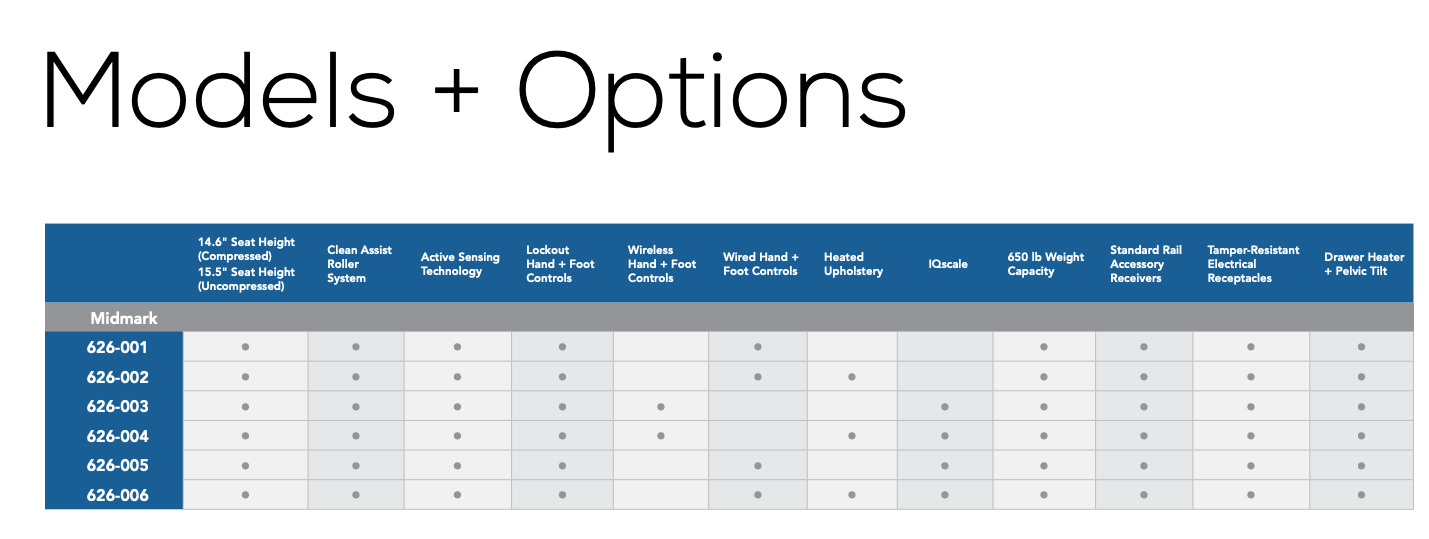Click the IQscale column header
The height and width of the screenshot is (539, 1429).
(x=947, y=265)
